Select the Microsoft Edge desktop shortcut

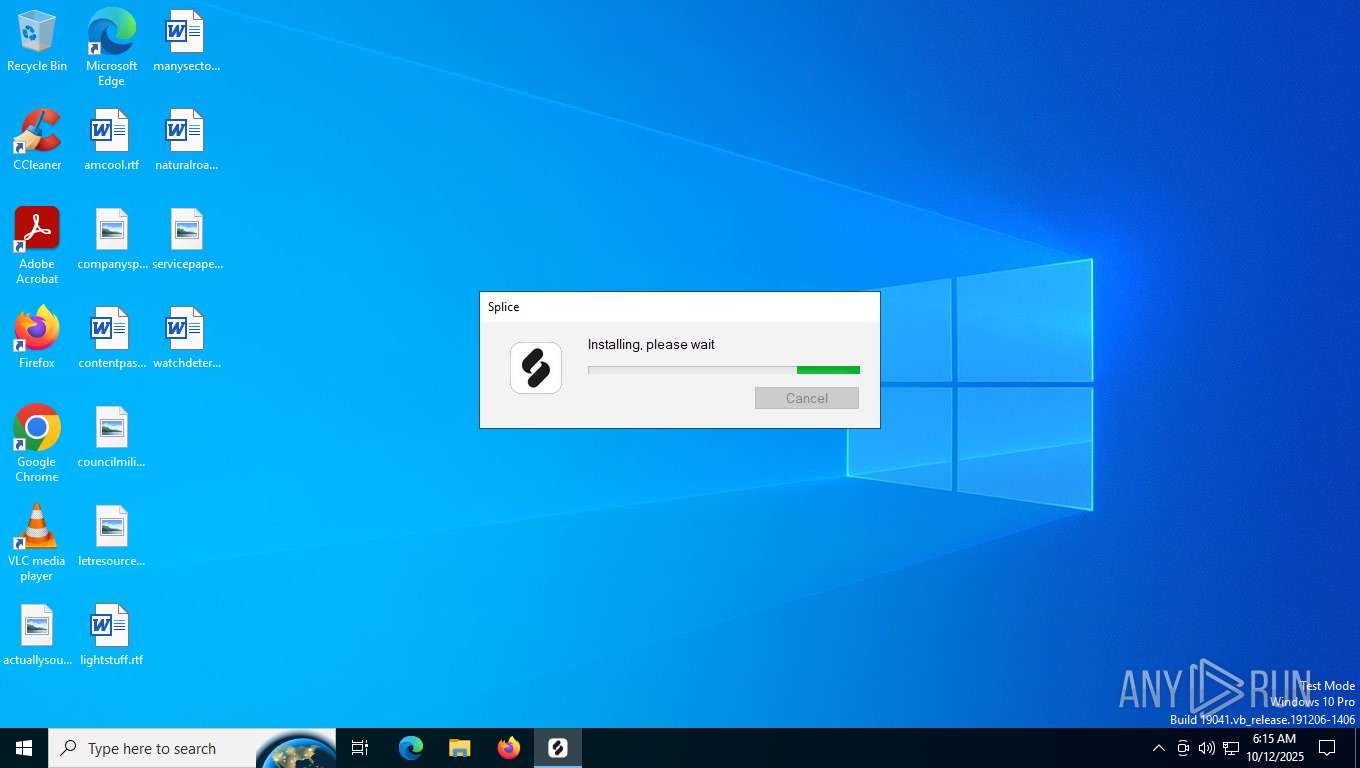pyautogui.click(x=111, y=47)
